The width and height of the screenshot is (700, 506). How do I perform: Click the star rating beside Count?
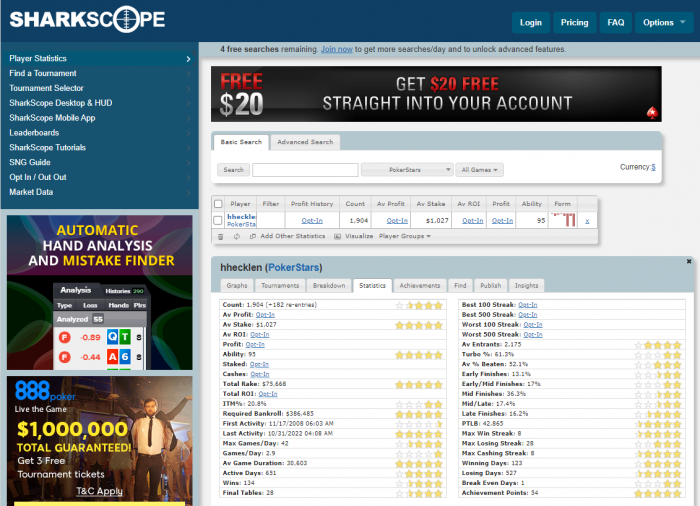[419, 305]
